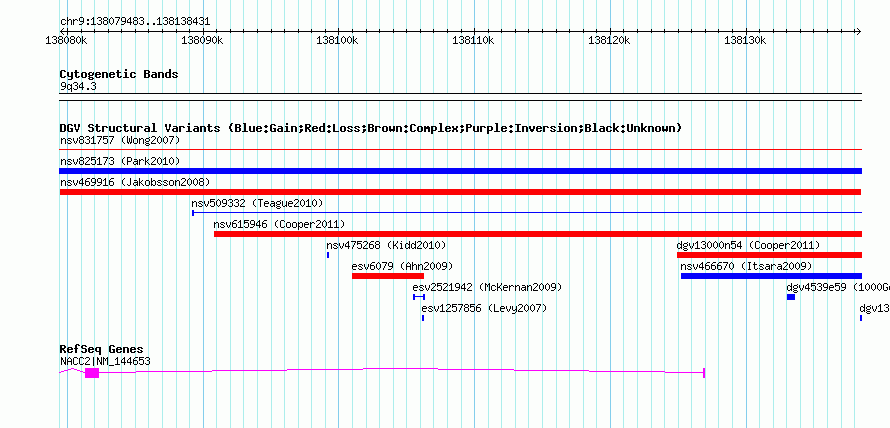The height and width of the screenshot is (428, 890).
Task: Select the nsv469916 (Jakobsson2008) red loss bar
Action: tap(460, 192)
